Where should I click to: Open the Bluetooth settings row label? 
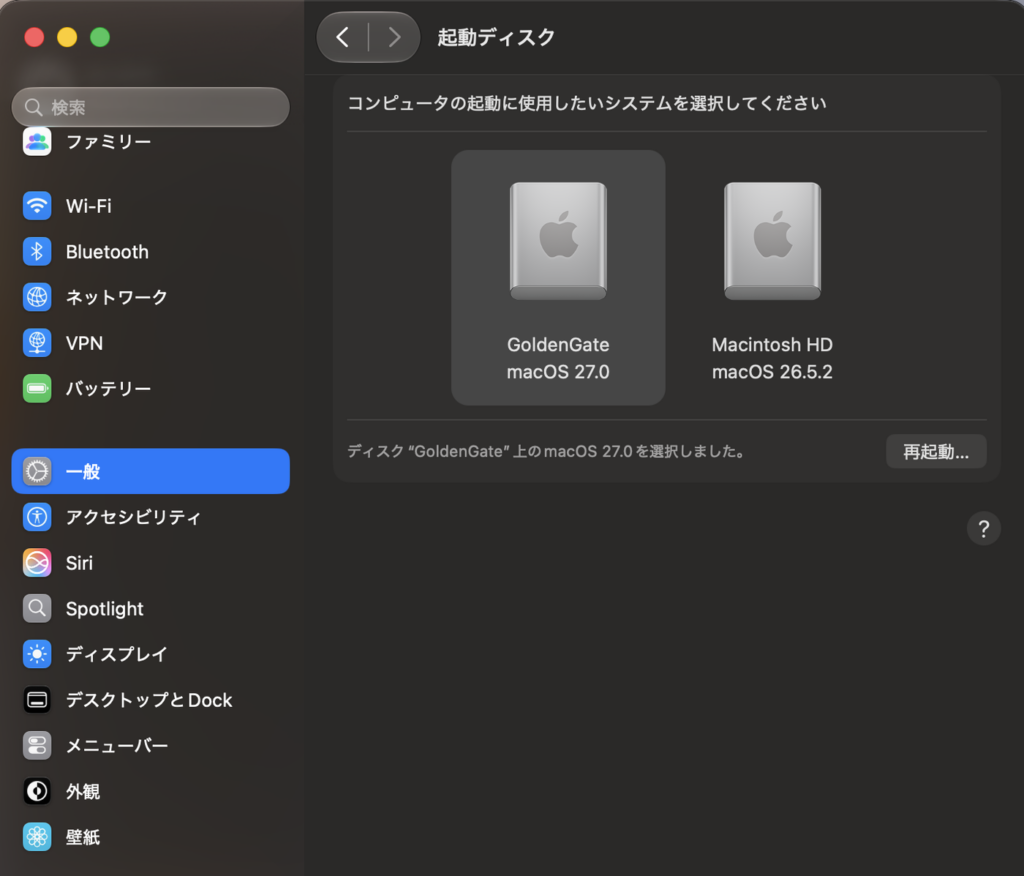107,252
